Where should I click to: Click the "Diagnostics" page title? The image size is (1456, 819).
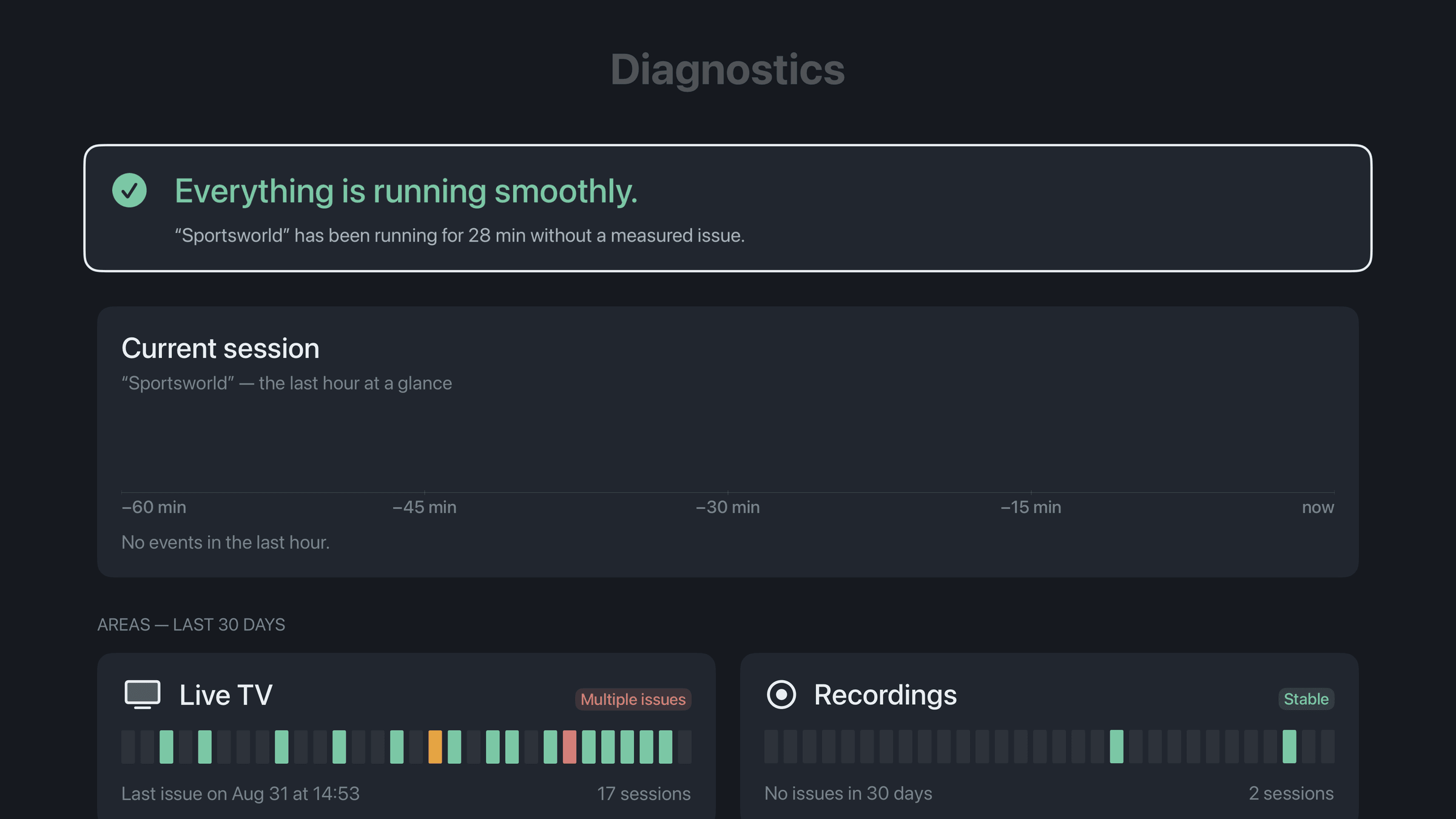tap(727, 70)
